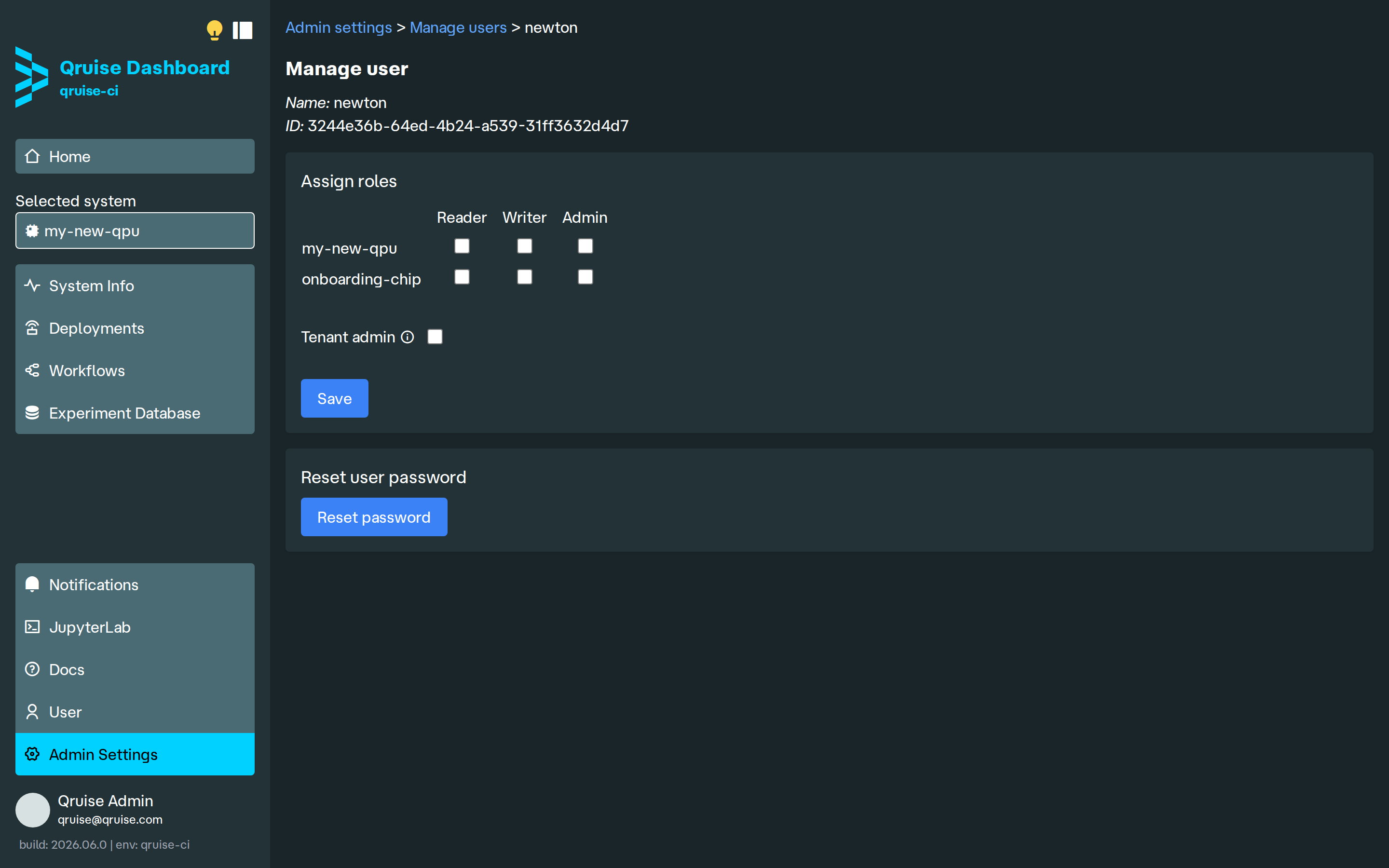Navigate to Workflows
This screenshot has height=868, width=1389.
[135, 370]
